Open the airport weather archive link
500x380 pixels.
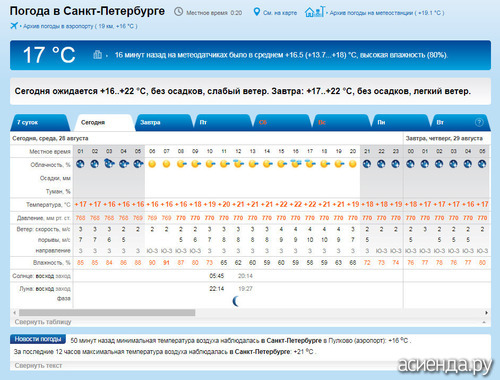pos(80,26)
